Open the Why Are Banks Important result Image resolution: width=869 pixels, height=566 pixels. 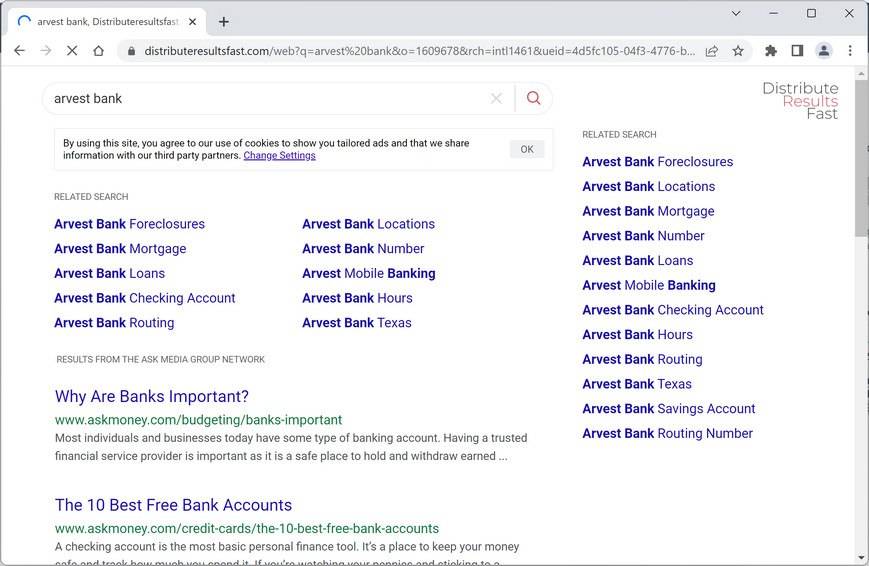(152, 396)
